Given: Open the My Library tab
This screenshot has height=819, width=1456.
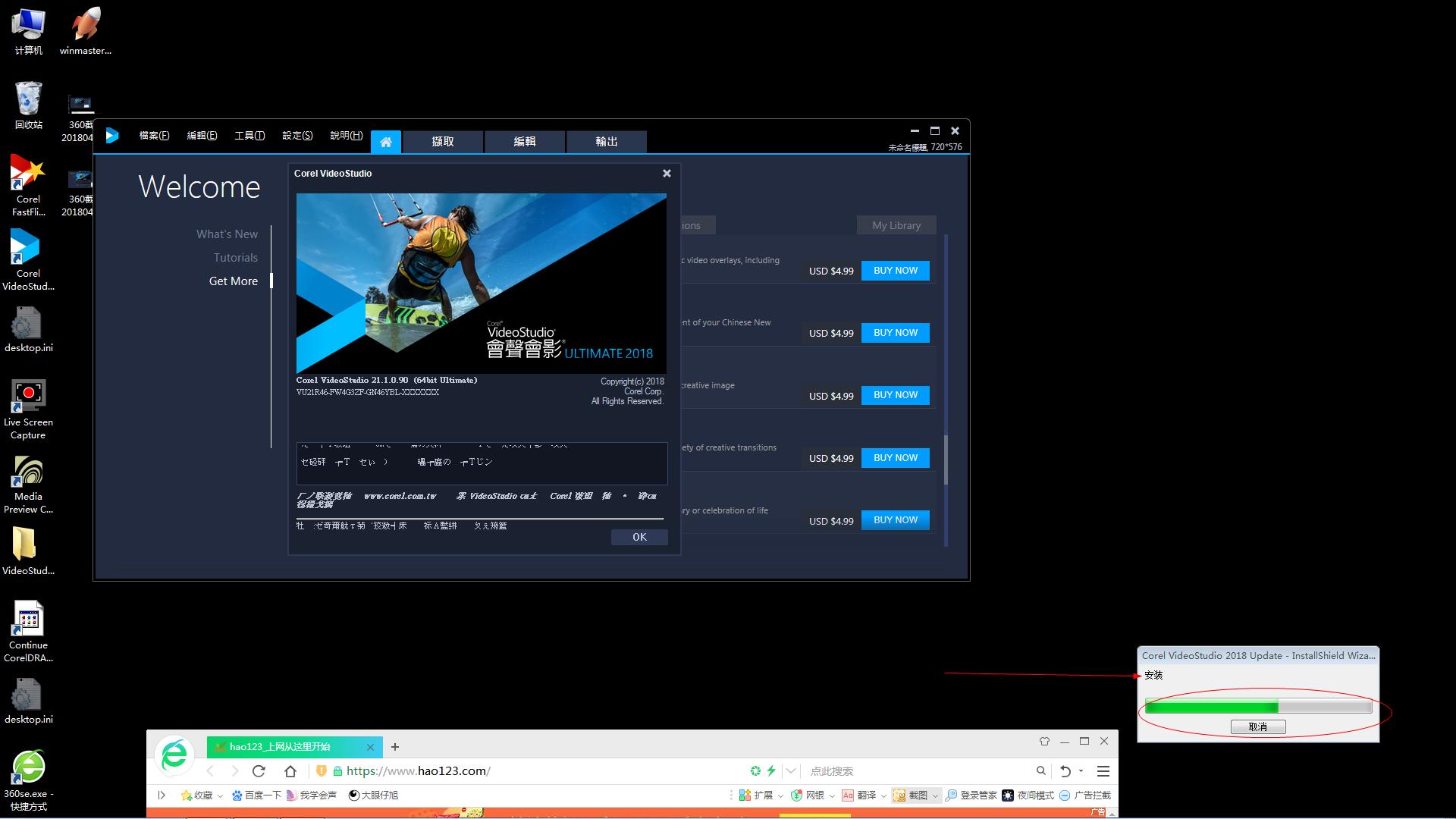Looking at the screenshot, I should [896, 225].
